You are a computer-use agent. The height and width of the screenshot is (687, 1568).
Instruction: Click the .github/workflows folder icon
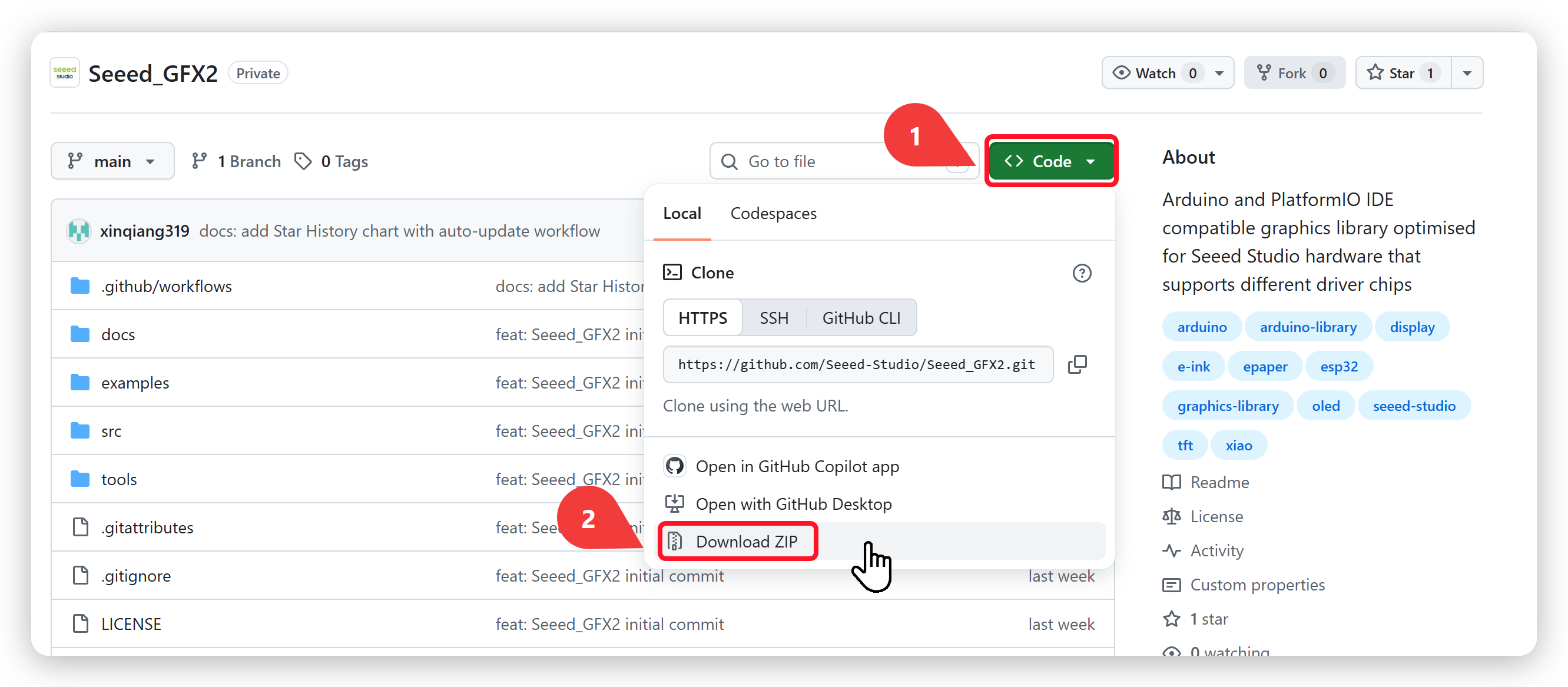[x=79, y=286]
